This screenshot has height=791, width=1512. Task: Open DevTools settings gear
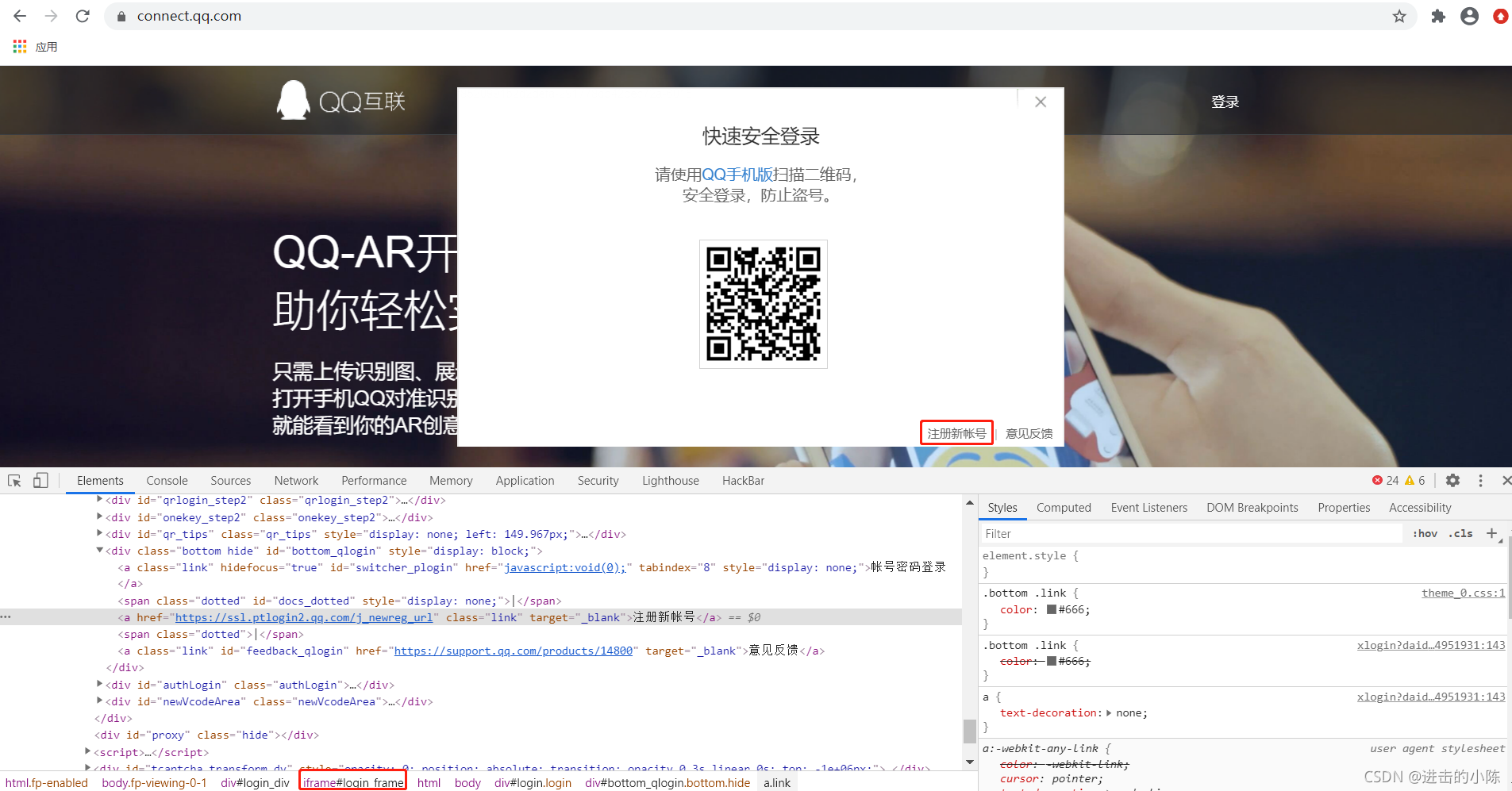[x=1452, y=480]
